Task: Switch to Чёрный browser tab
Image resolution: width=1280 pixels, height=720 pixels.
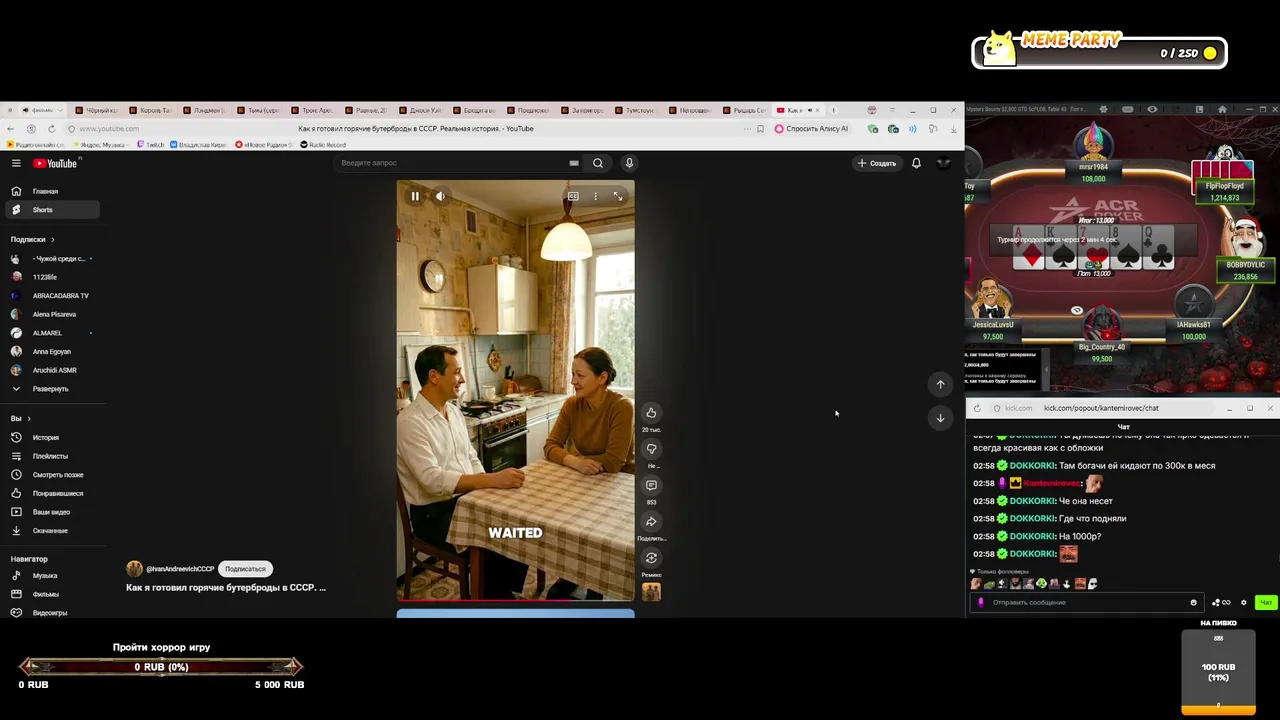Action: (x=97, y=110)
